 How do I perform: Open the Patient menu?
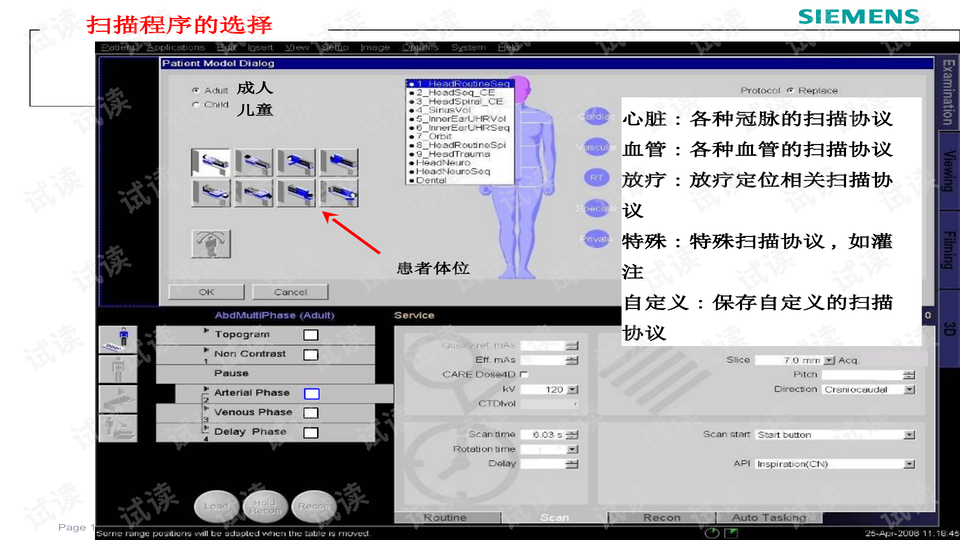[x=118, y=47]
